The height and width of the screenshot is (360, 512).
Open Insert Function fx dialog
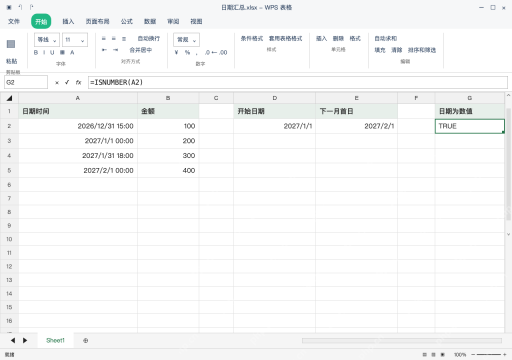(78, 82)
